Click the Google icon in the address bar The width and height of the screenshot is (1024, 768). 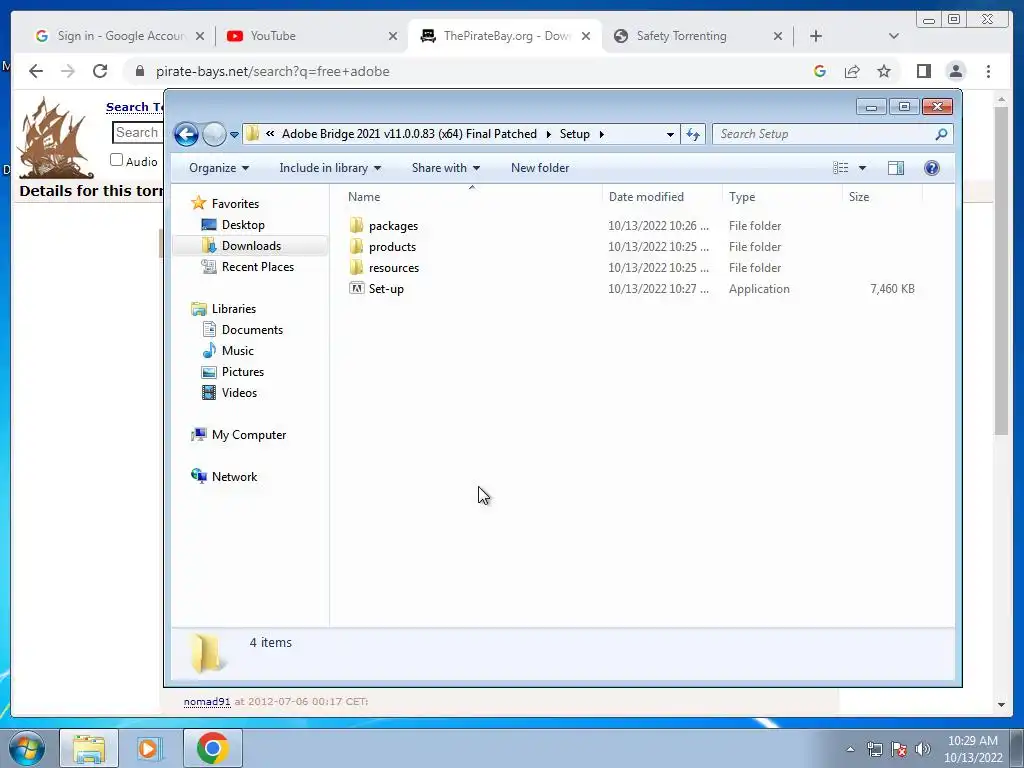pyautogui.click(x=820, y=71)
